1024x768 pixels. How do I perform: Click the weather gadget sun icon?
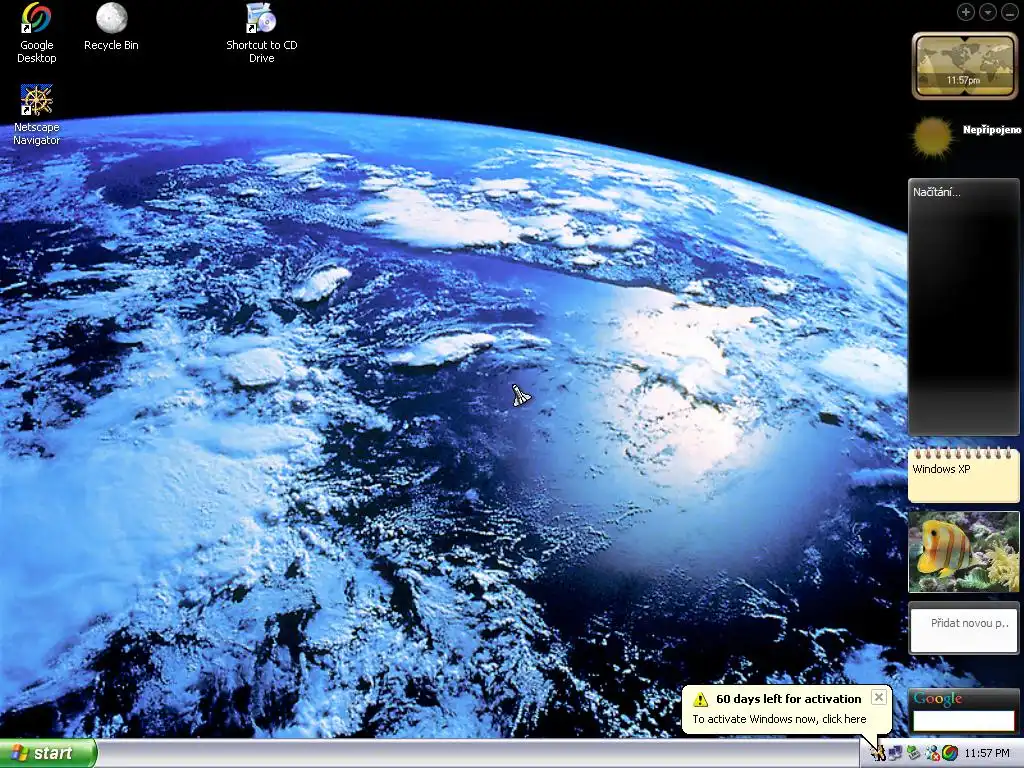[x=933, y=137]
